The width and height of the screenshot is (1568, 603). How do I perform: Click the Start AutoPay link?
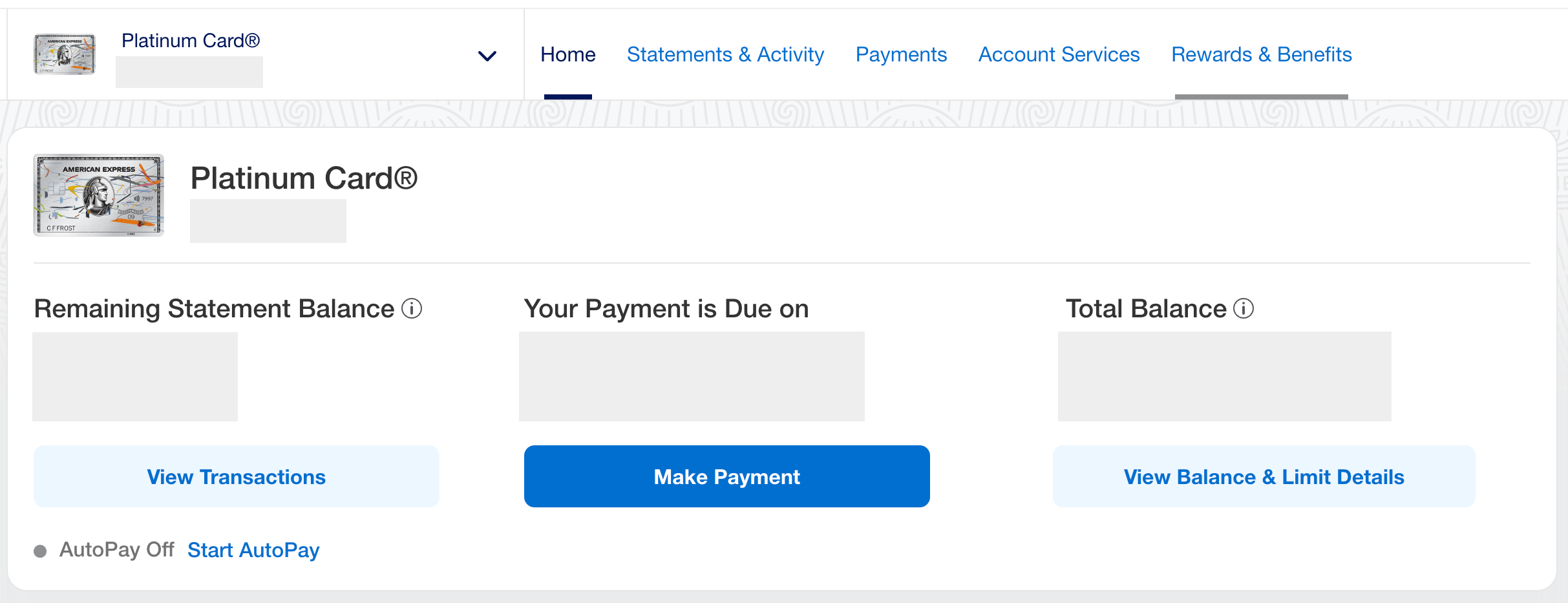pos(253,550)
